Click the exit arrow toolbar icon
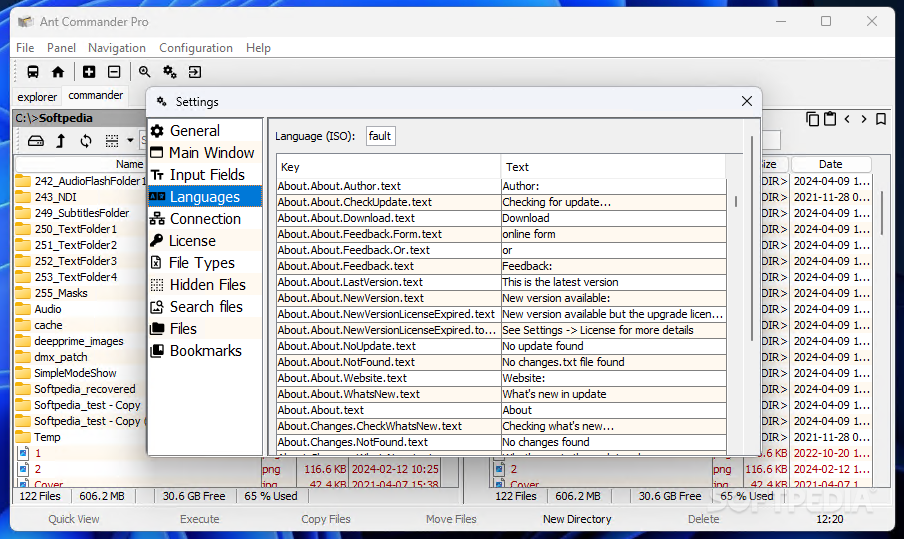904x539 pixels. (x=195, y=72)
